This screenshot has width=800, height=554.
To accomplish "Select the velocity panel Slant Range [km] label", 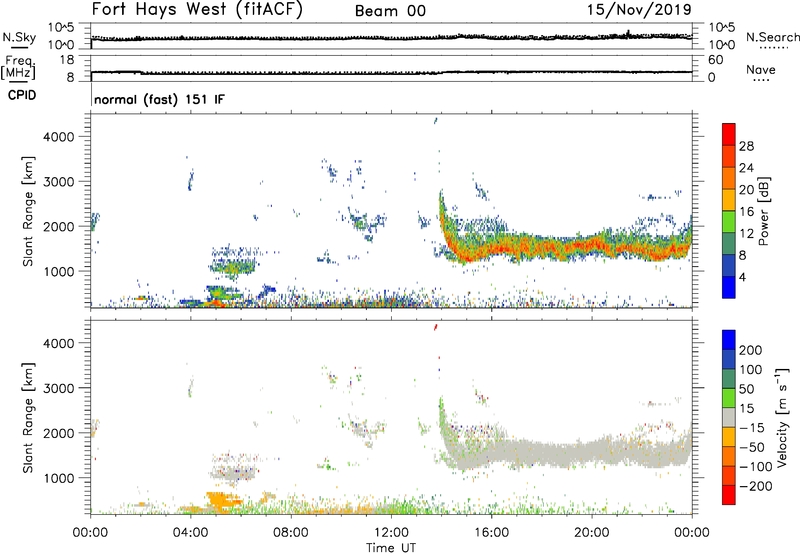I will (28, 418).
